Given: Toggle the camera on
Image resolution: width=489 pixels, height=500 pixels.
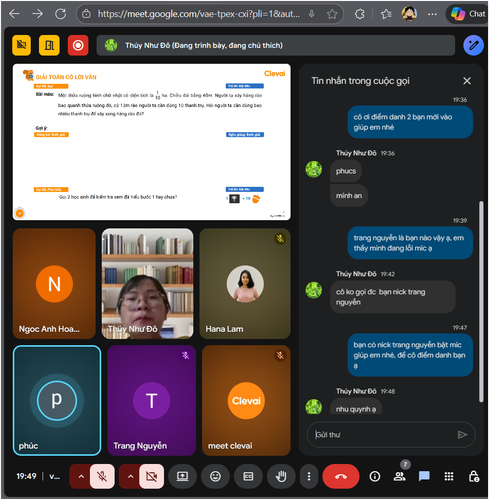Looking at the screenshot, I should [x=152, y=476].
